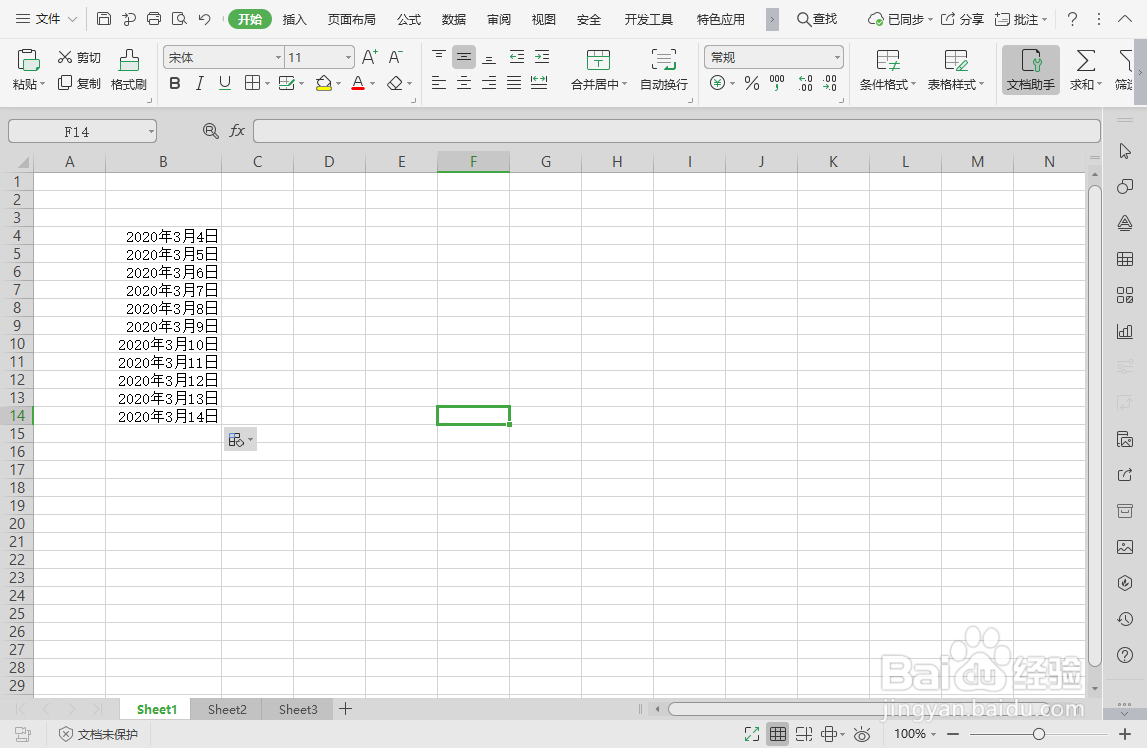Image resolution: width=1147 pixels, height=748 pixels.
Task: Click Decrease Decimal icon
Action: [830, 83]
